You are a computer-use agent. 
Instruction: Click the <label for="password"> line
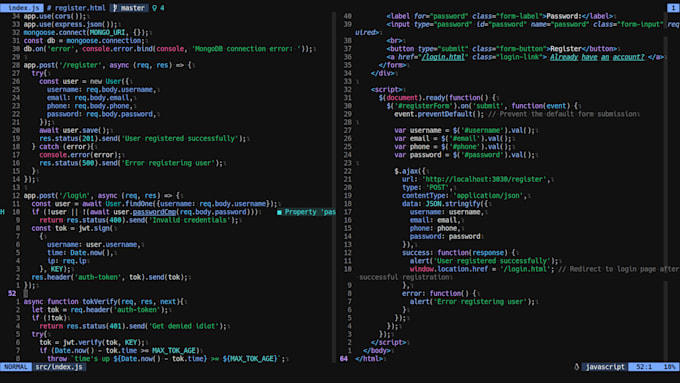[500, 16]
